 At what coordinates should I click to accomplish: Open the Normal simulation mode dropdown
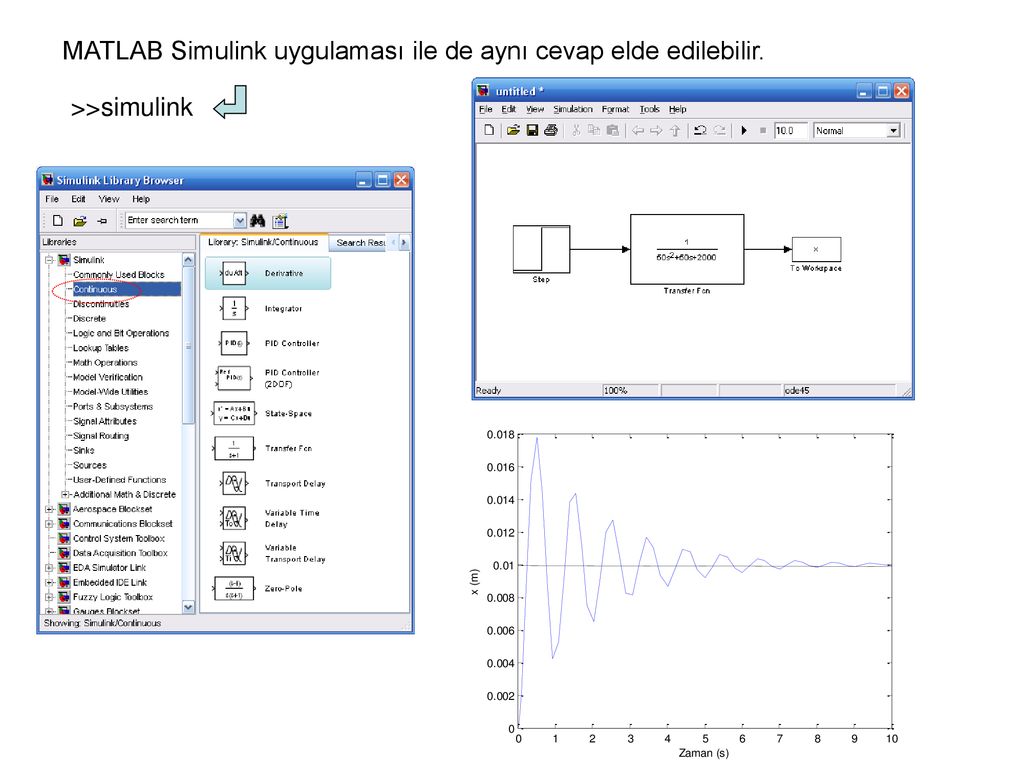pos(893,131)
